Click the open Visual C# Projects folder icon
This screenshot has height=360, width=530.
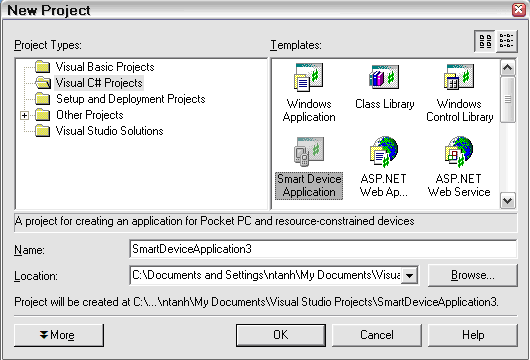[43, 82]
